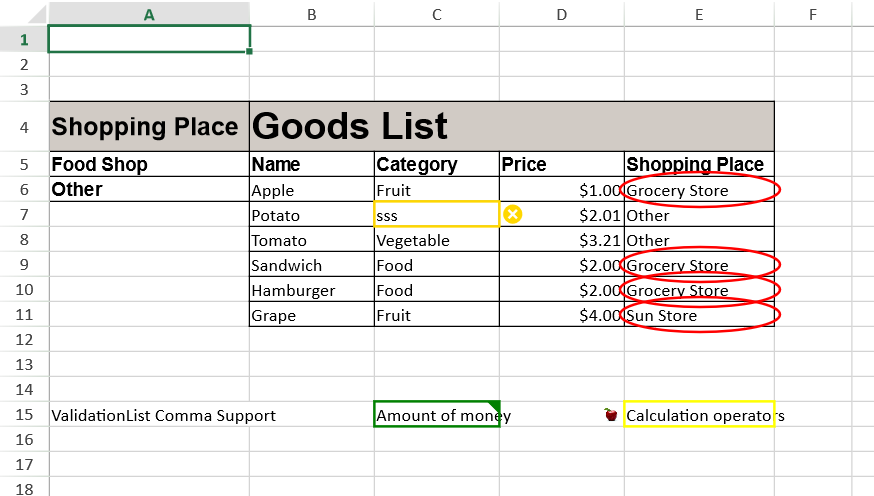Click the 'Price' header cell

pyautogui.click(x=561, y=164)
